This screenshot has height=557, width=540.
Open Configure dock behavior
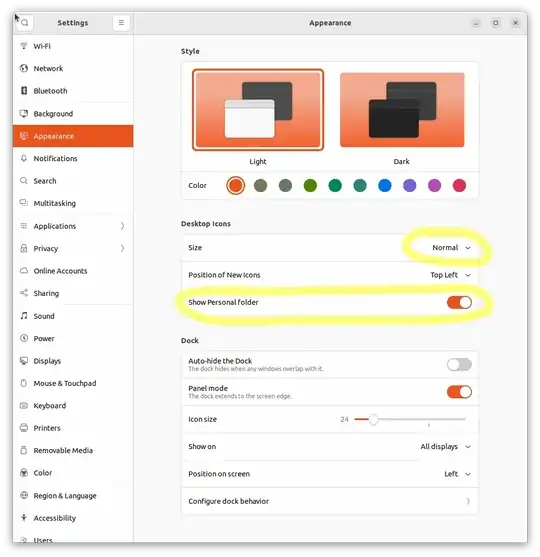click(x=330, y=501)
